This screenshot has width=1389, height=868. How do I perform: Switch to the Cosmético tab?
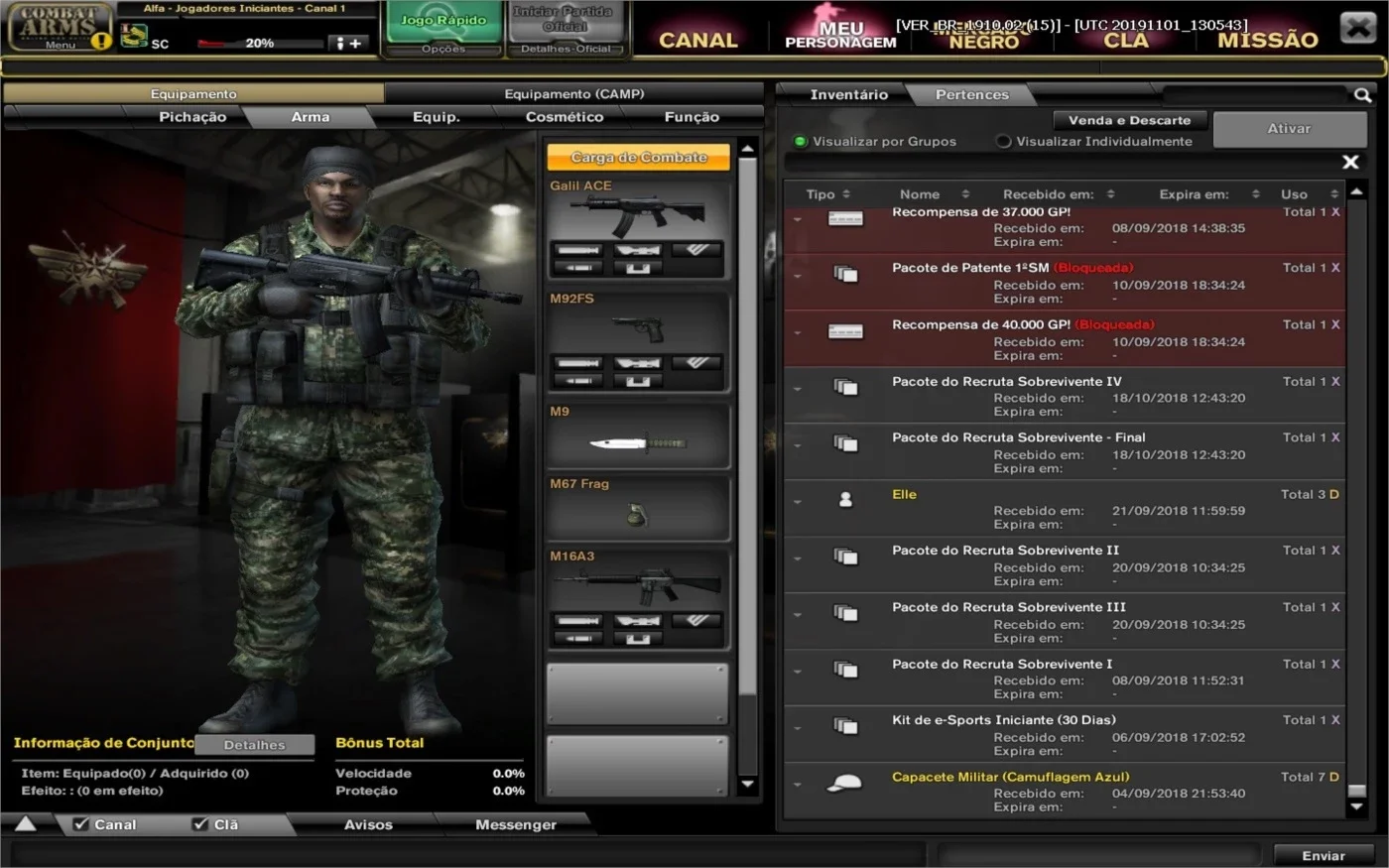tap(565, 117)
